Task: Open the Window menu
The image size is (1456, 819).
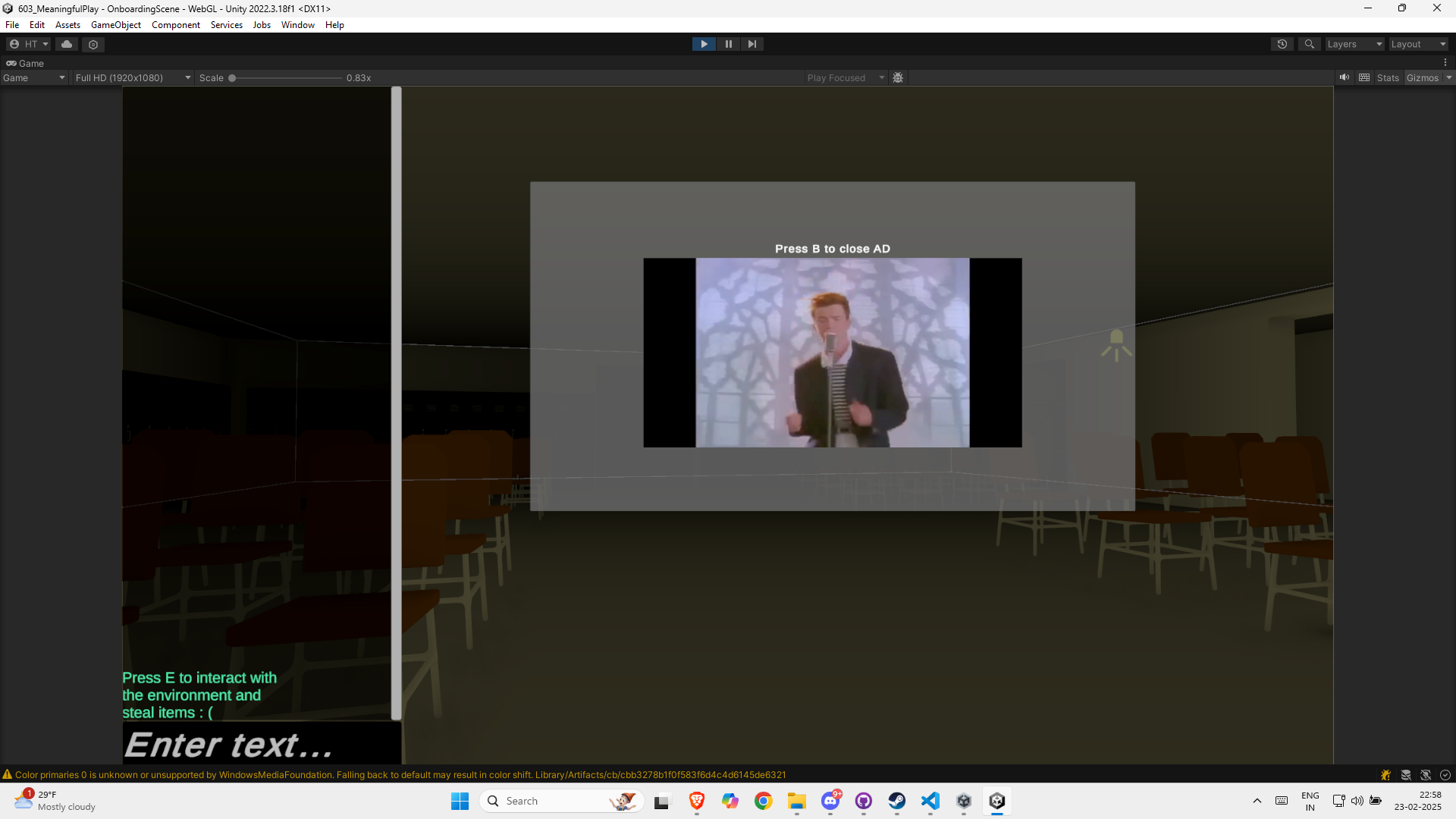Action: pos(297,25)
